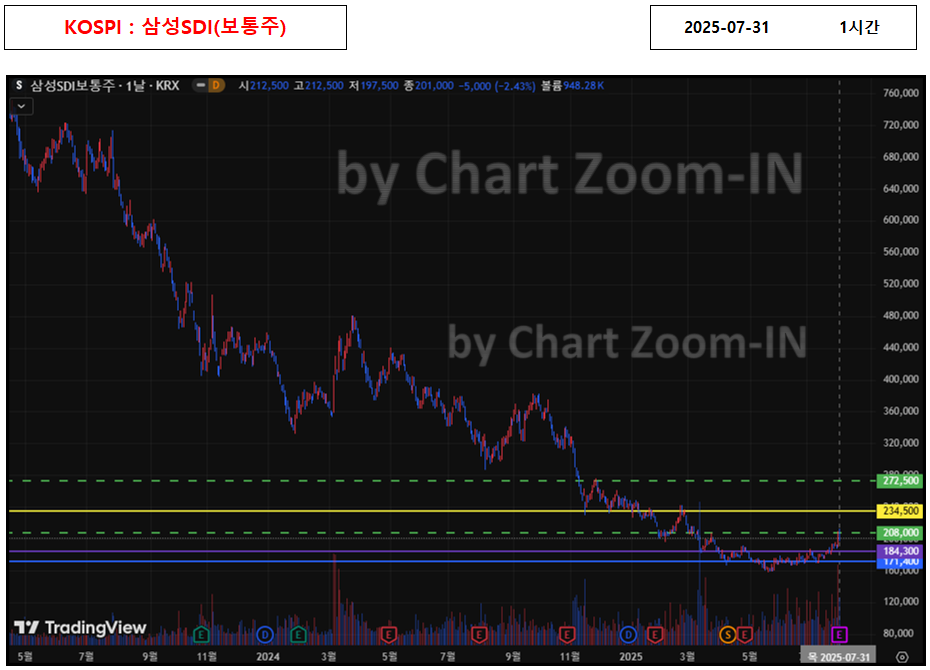Image resolution: width=930 pixels, height=670 pixels.
Task: Open the red E earnings marker above 5월 2024
Action: pos(388,635)
